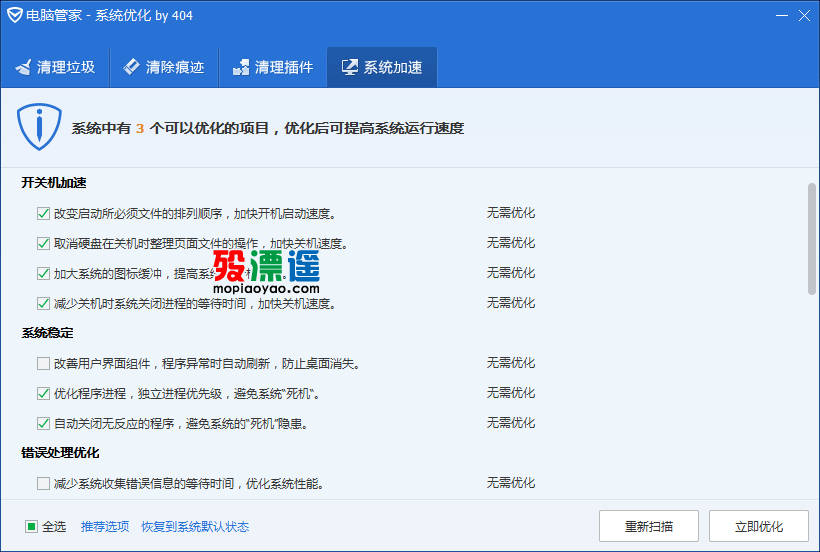Go to the 清理插件 tab
Viewport: 820px width, 552px height.
(x=273, y=67)
